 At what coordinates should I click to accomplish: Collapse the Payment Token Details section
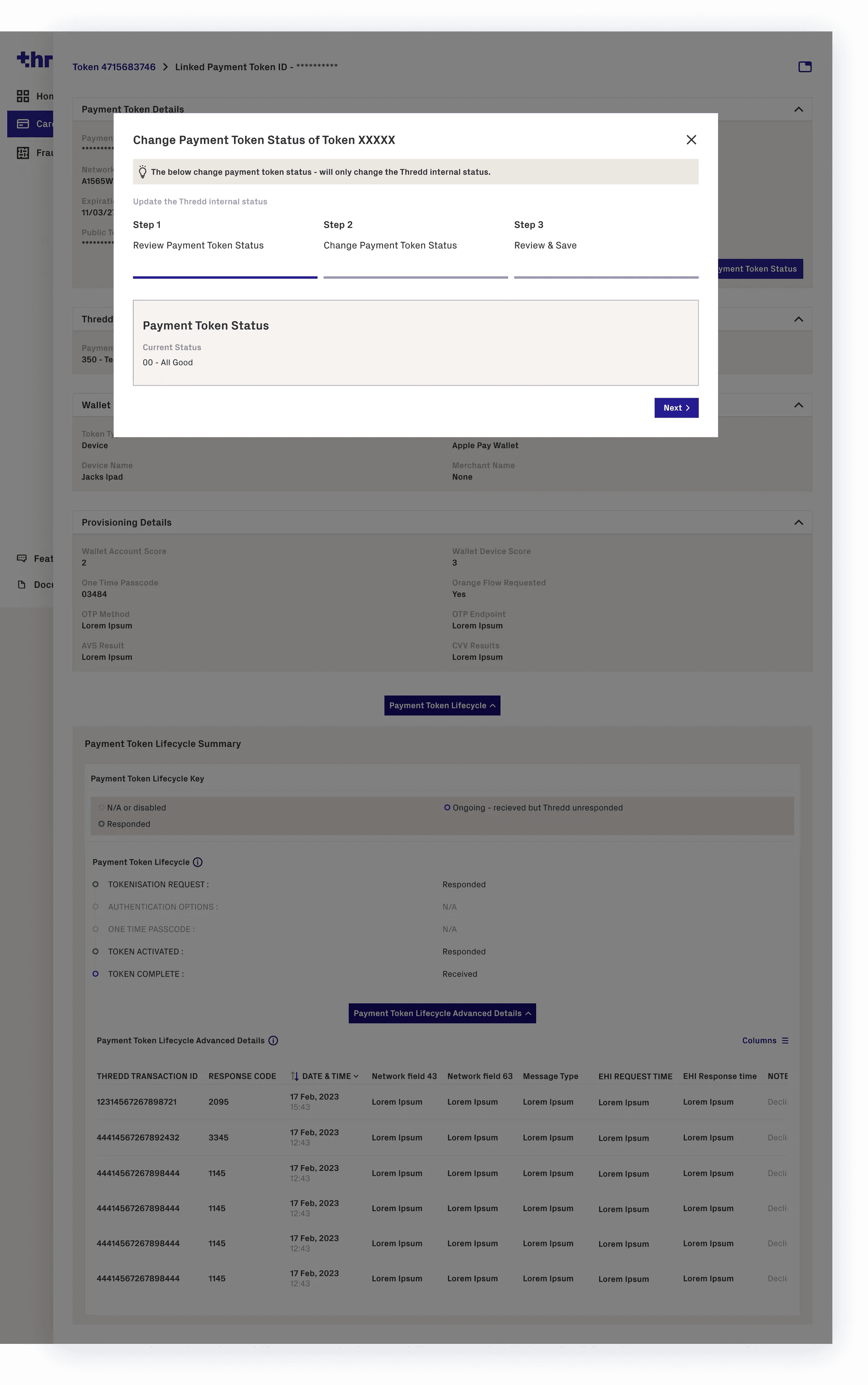[798, 109]
